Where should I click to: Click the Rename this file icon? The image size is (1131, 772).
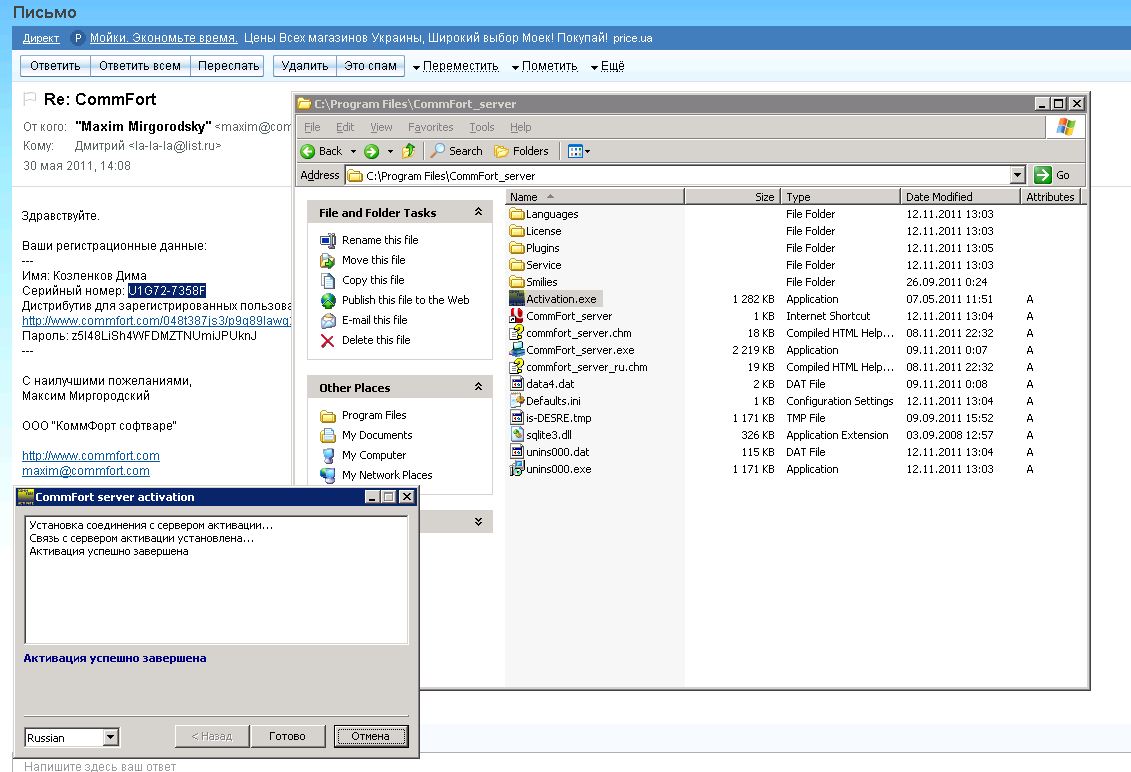tap(327, 240)
